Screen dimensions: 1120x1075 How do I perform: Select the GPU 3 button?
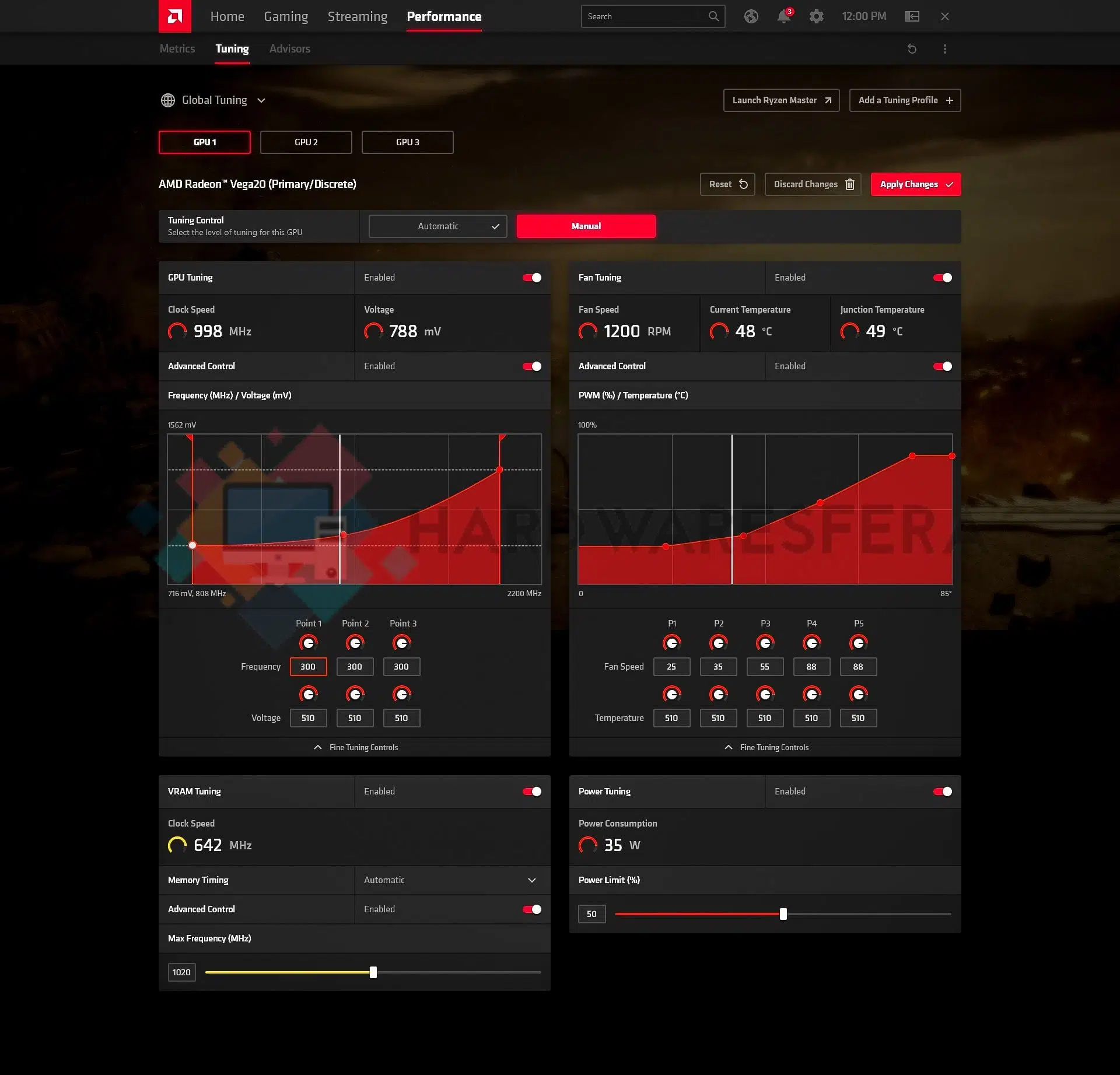pyautogui.click(x=408, y=142)
